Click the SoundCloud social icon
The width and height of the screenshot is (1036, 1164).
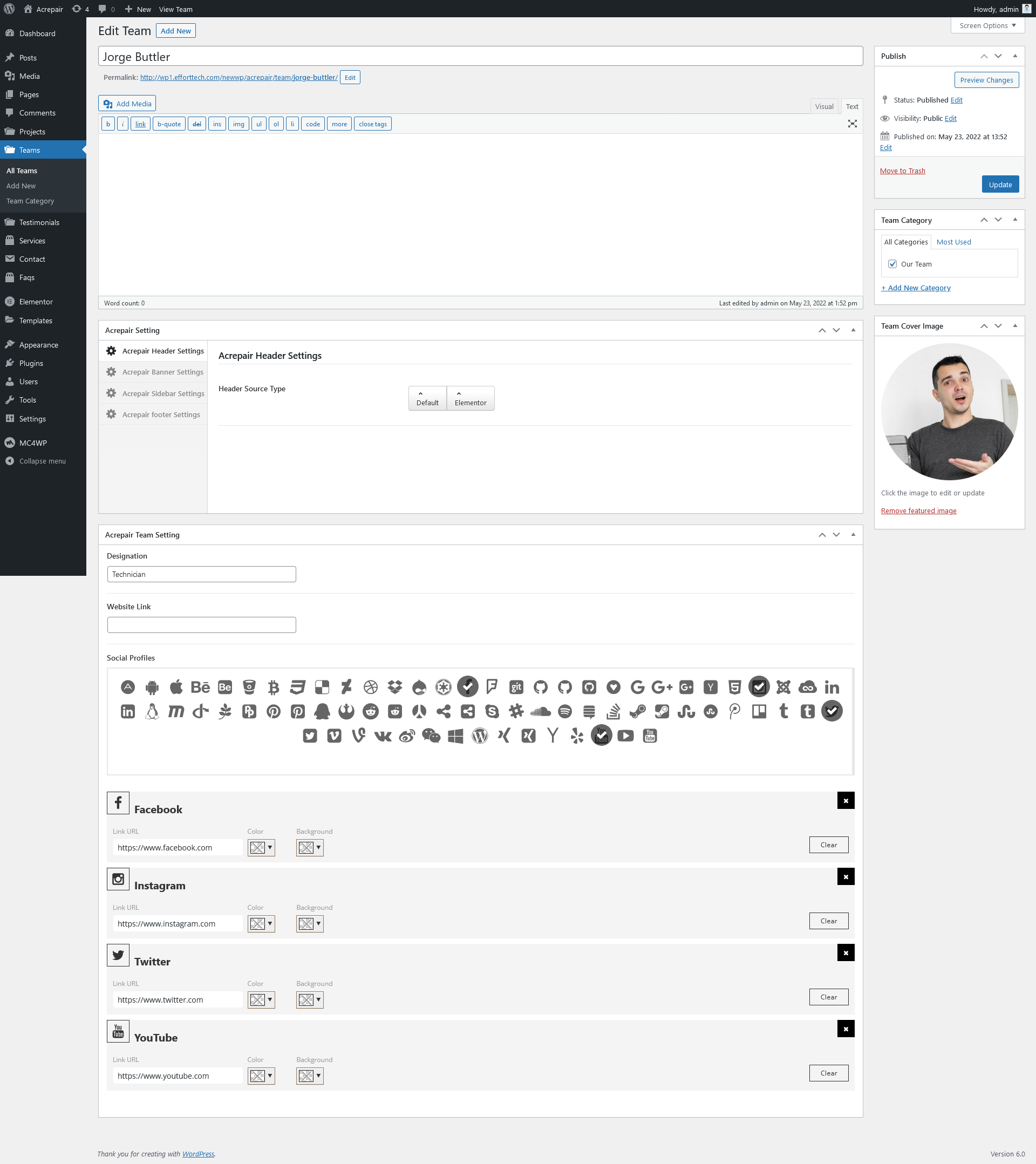click(x=540, y=711)
